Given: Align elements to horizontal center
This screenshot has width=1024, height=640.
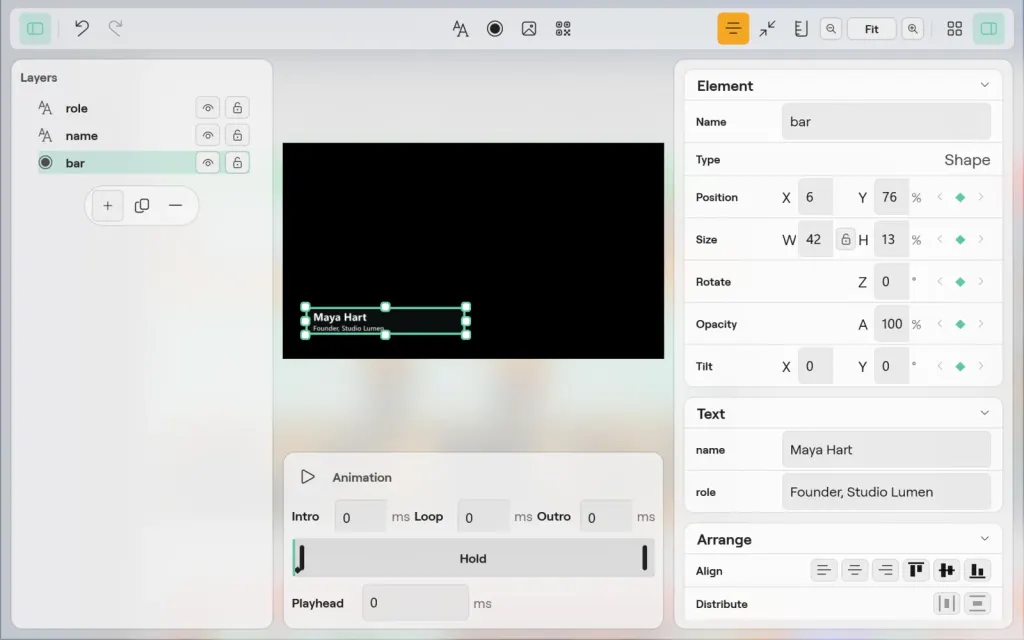Looking at the screenshot, I should pyautogui.click(x=854, y=571).
